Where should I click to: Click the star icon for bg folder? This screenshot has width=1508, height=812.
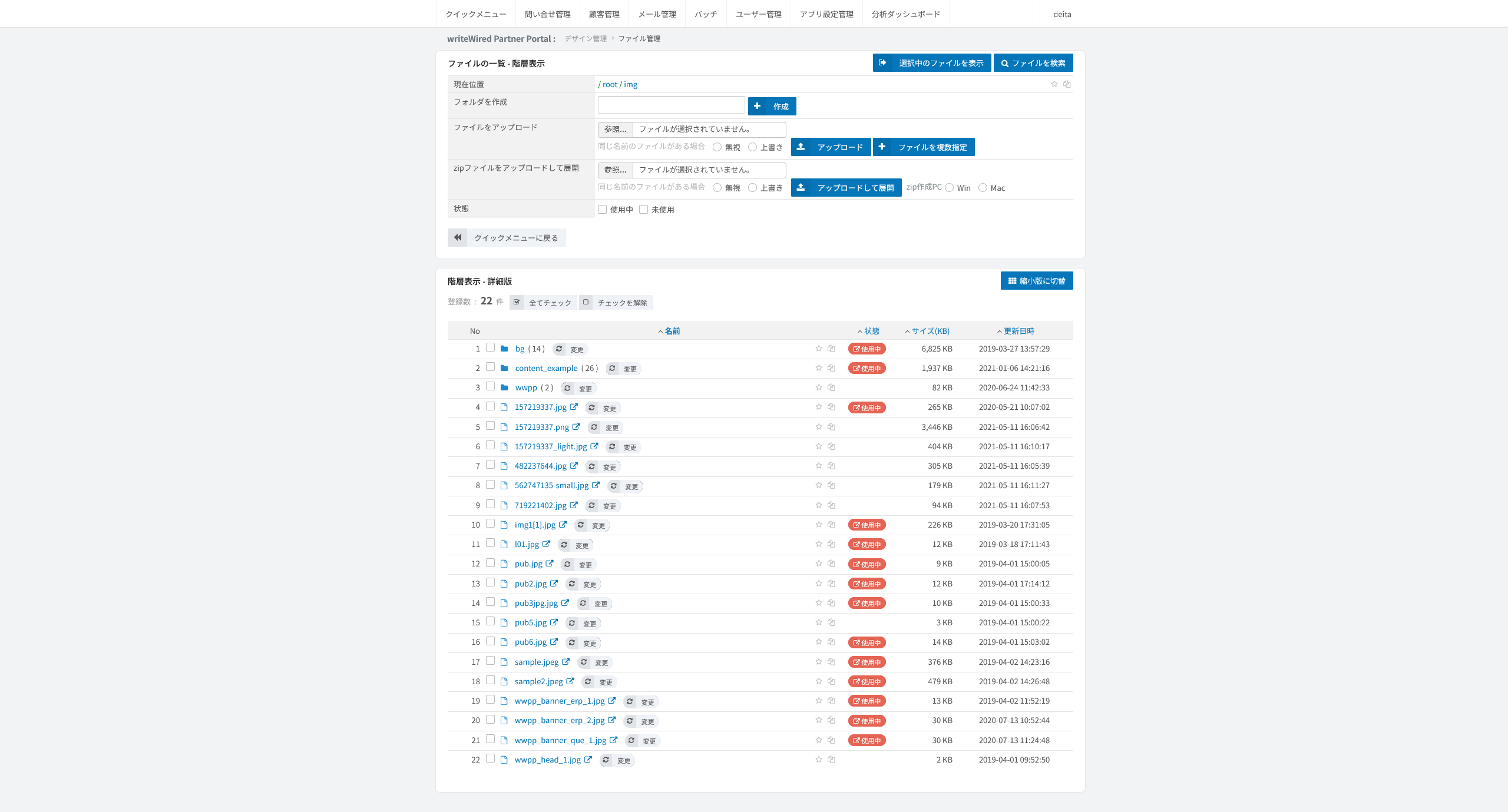tap(818, 349)
